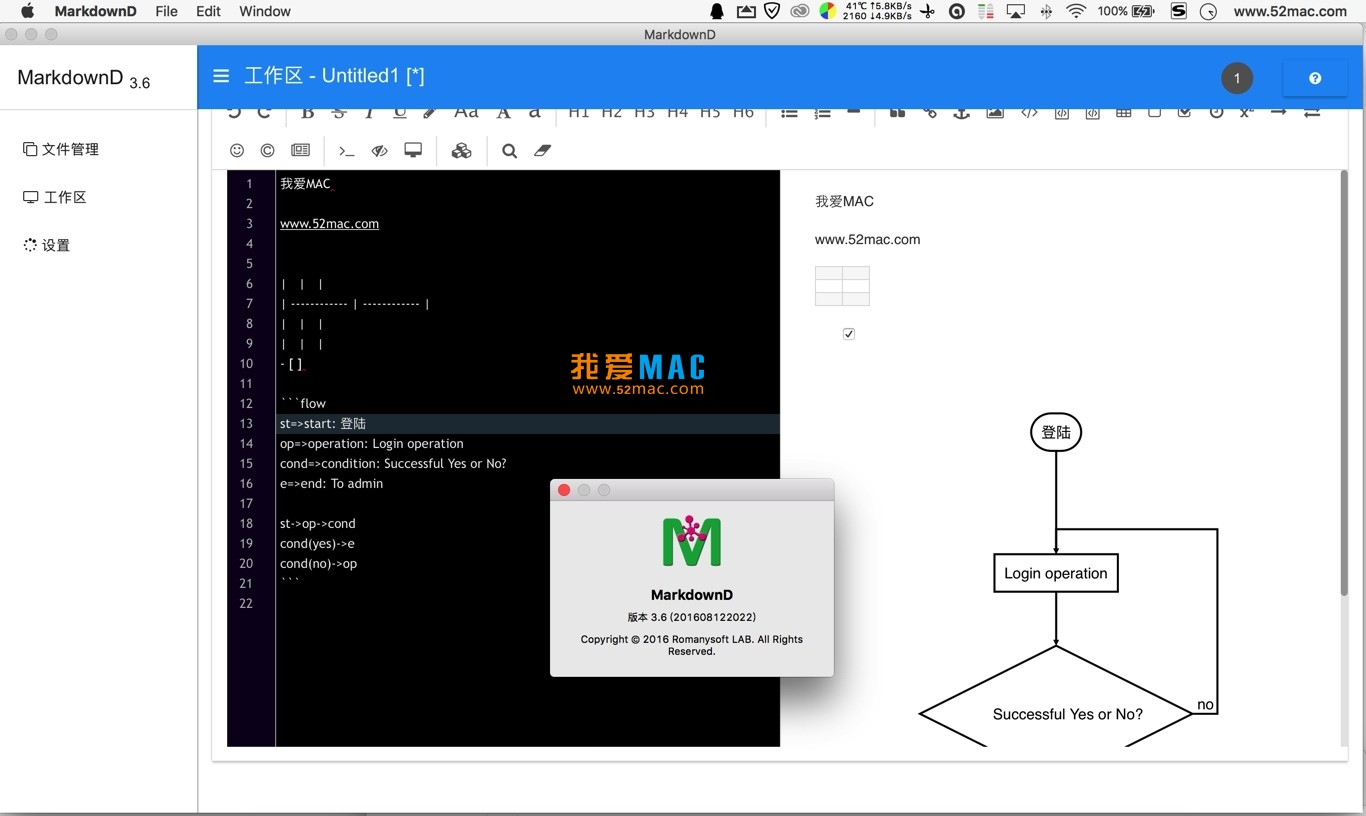Toggle preview with the eye-slash icon
1366x816 pixels.
[379, 151]
